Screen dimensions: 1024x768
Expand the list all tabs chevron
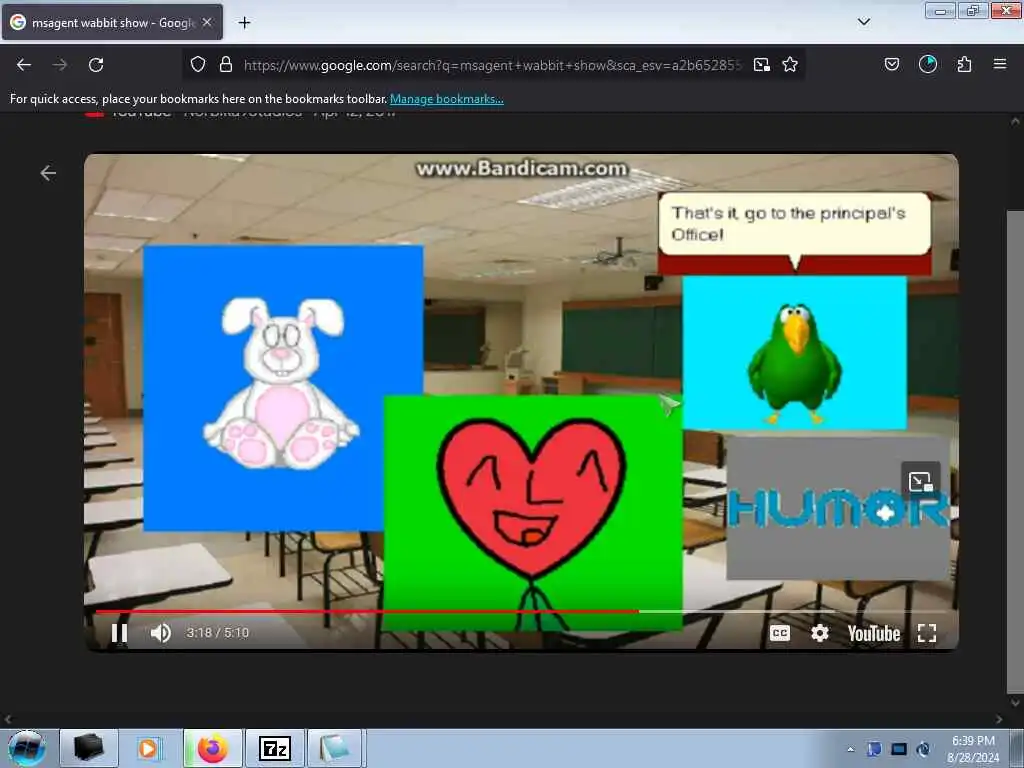pyautogui.click(x=864, y=22)
